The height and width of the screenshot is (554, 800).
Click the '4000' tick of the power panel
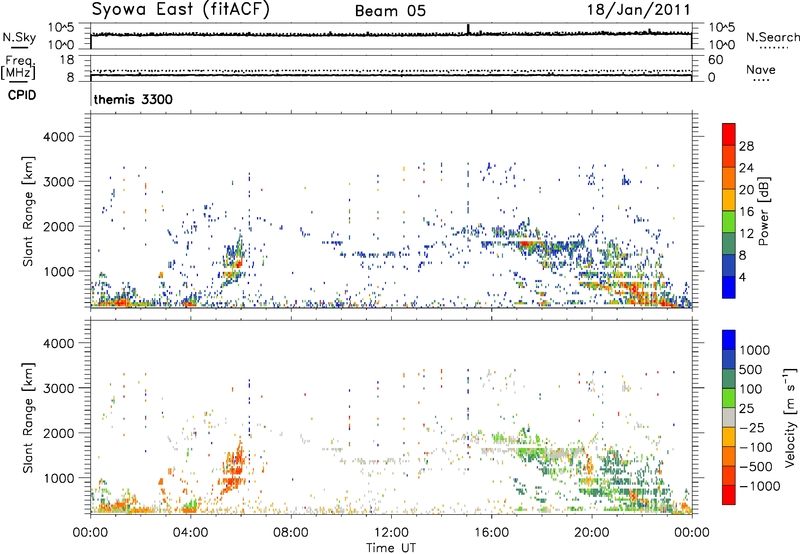point(58,137)
